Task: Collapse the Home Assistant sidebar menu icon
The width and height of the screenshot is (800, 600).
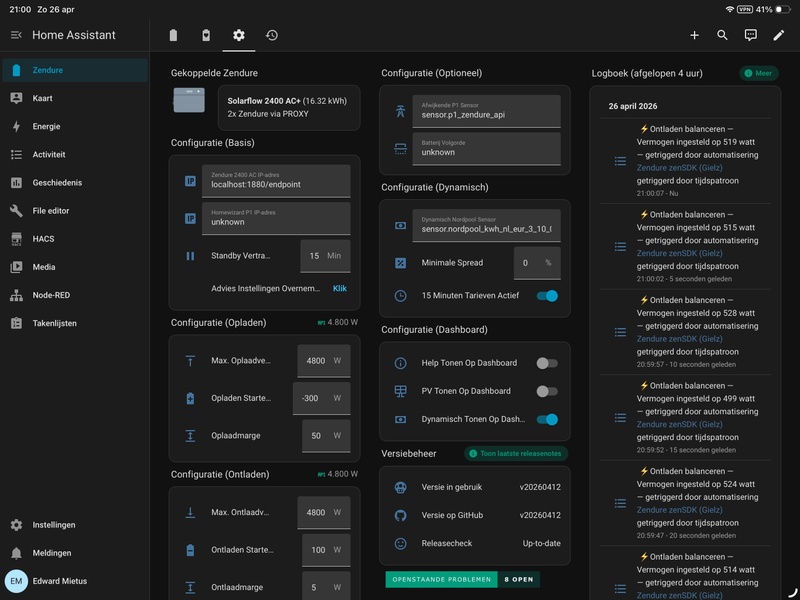Action: tap(16, 35)
